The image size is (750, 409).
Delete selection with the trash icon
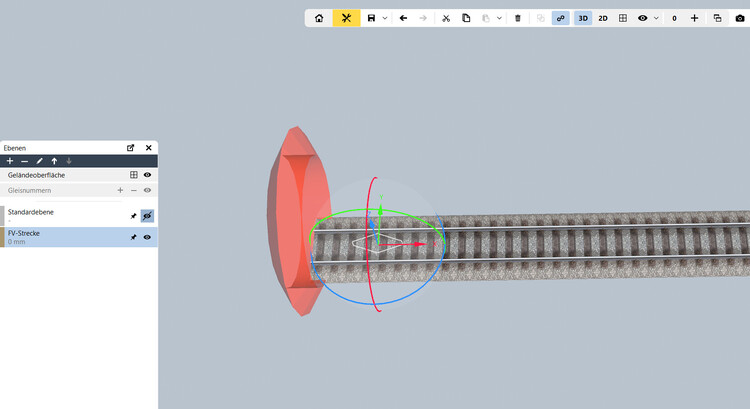pos(518,18)
